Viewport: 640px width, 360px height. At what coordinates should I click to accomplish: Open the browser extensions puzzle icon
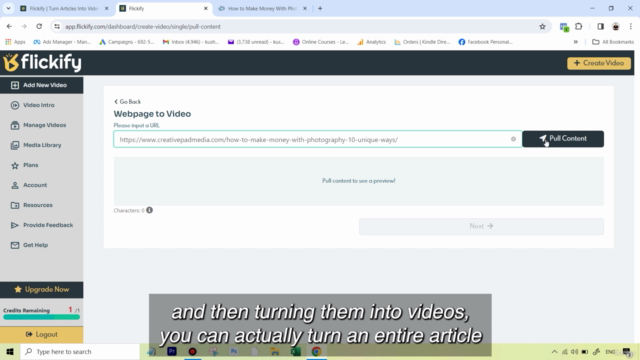578,27
